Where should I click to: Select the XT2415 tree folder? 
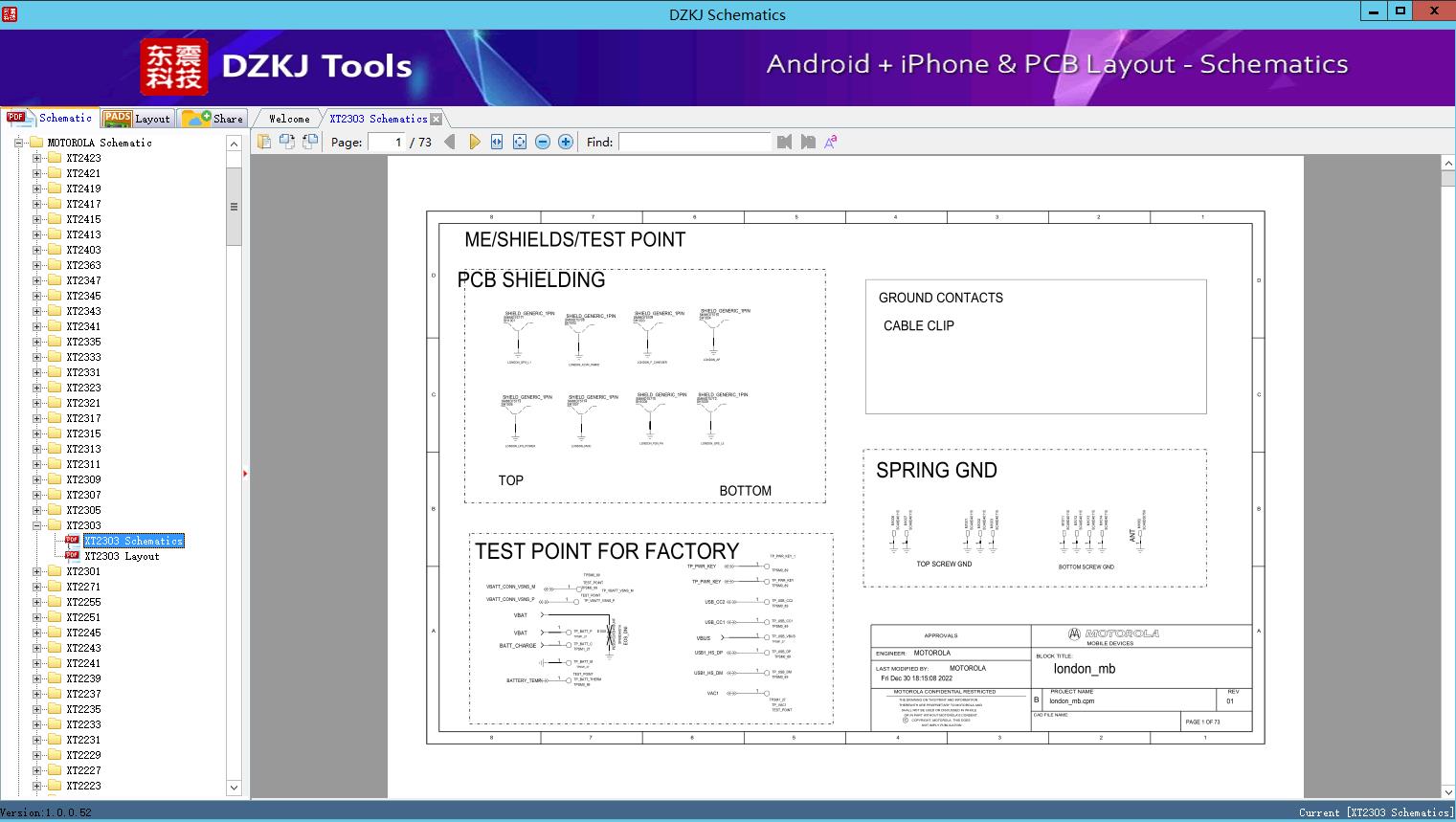point(83,219)
